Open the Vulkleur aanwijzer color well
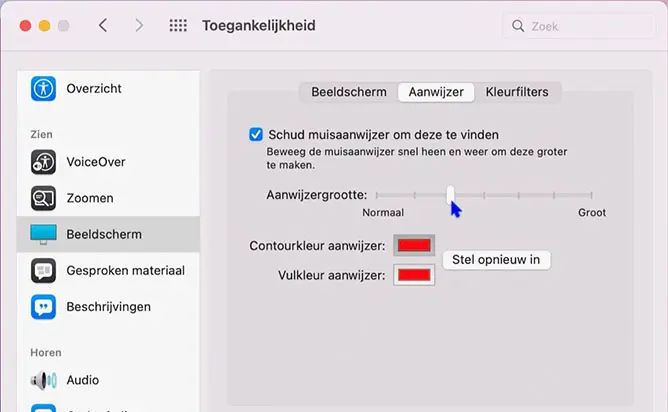668x412 pixels. (414, 275)
